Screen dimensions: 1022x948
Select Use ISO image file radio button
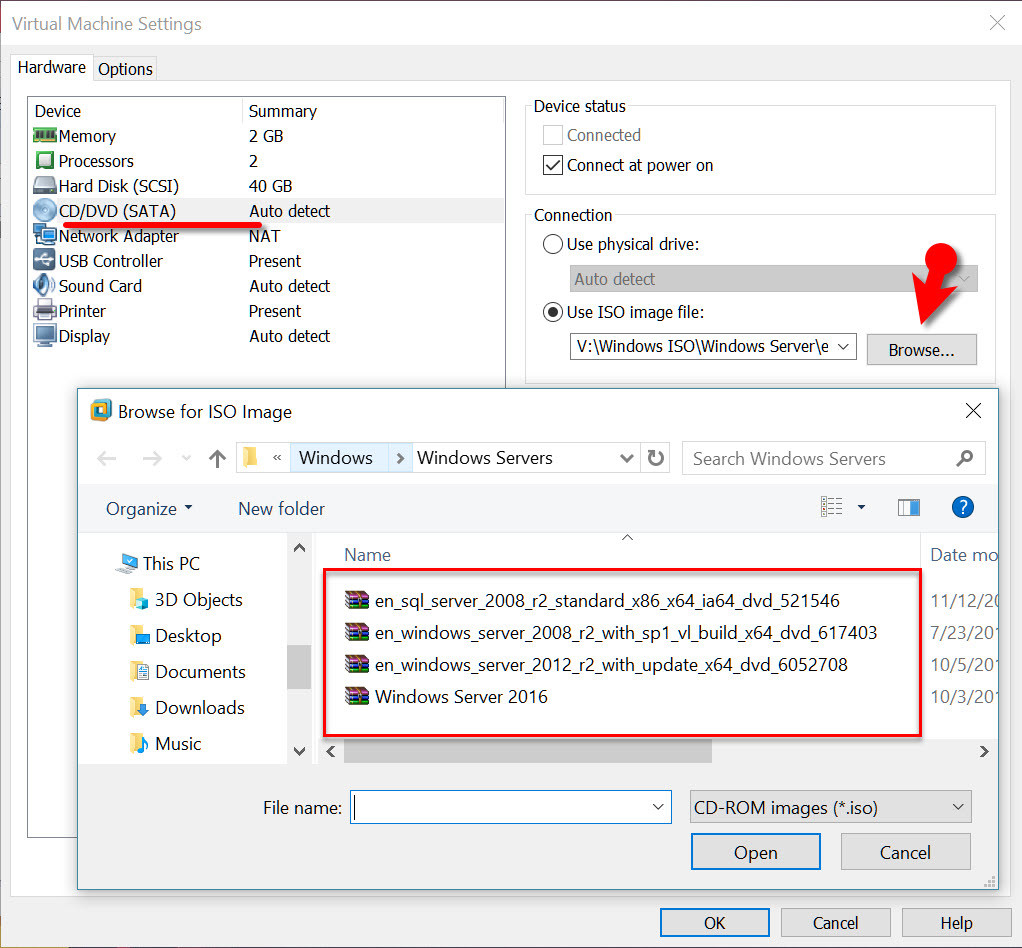pyautogui.click(x=552, y=312)
